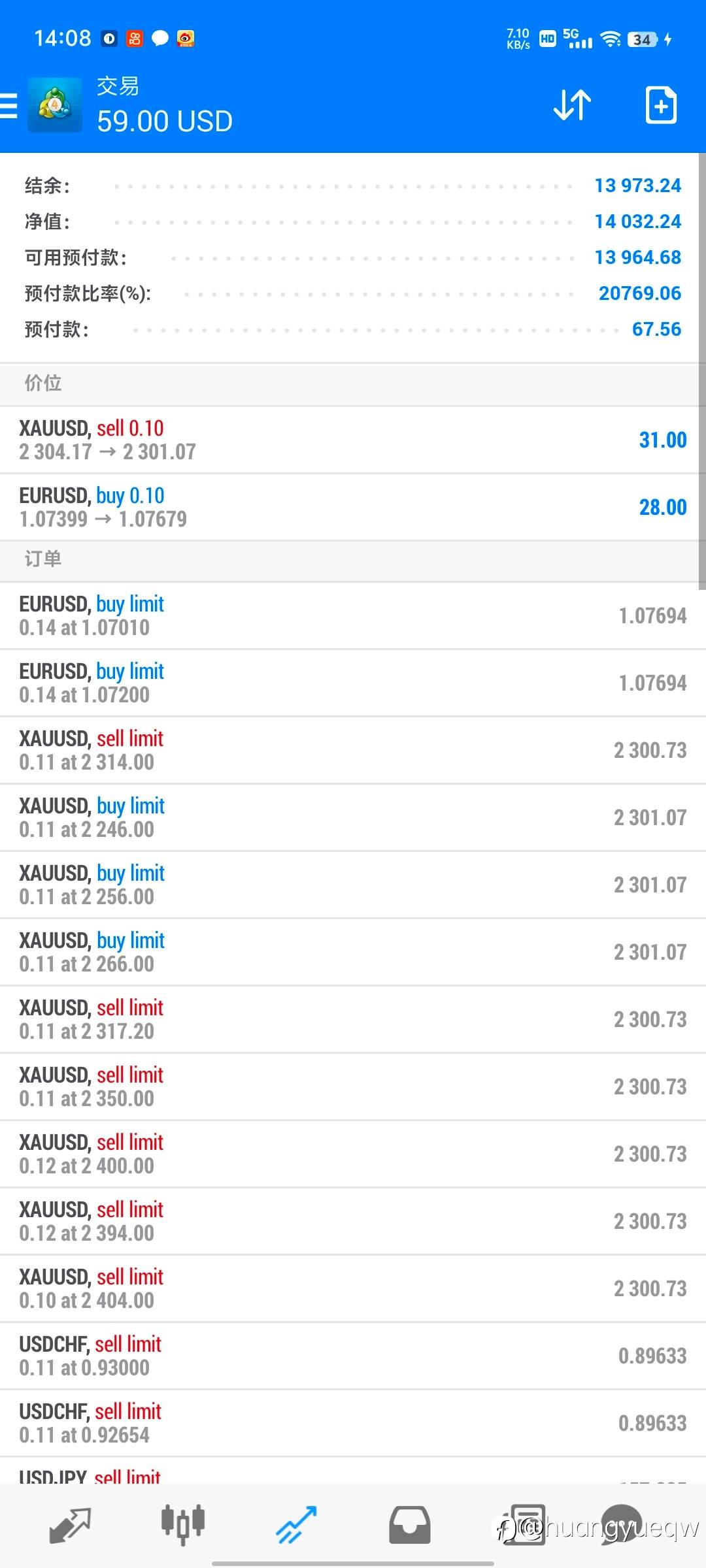706x1568 pixels.
Task: Tap the sort orders arrows icon
Action: click(572, 105)
